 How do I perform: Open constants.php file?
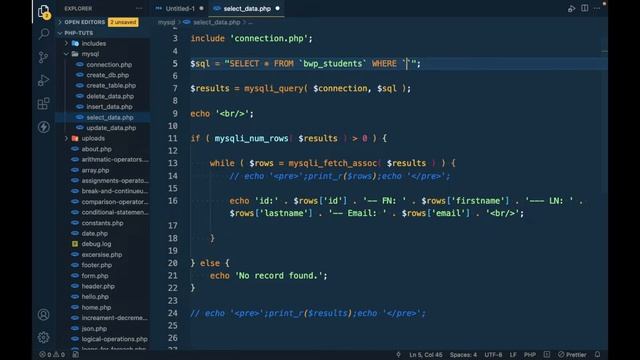pos(102,223)
